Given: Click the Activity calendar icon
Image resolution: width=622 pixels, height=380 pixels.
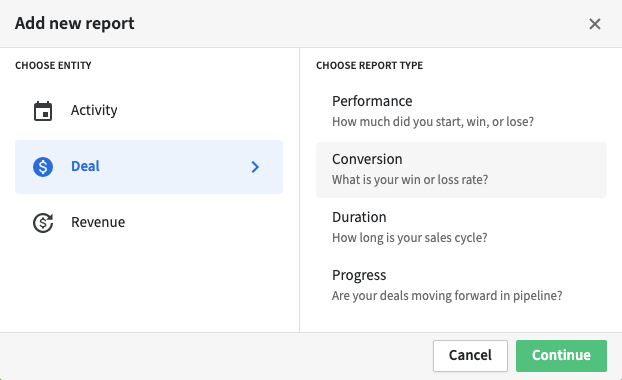Looking at the screenshot, I should pyautogui.click(x=43, y=111).
